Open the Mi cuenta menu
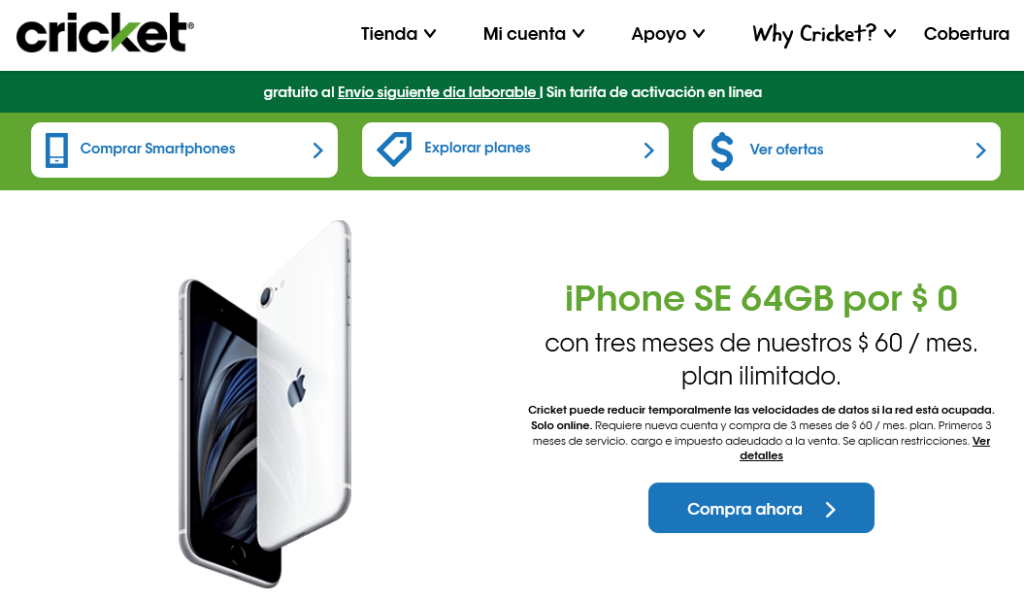The image size is (1024, 602). [x=524, y=33]
